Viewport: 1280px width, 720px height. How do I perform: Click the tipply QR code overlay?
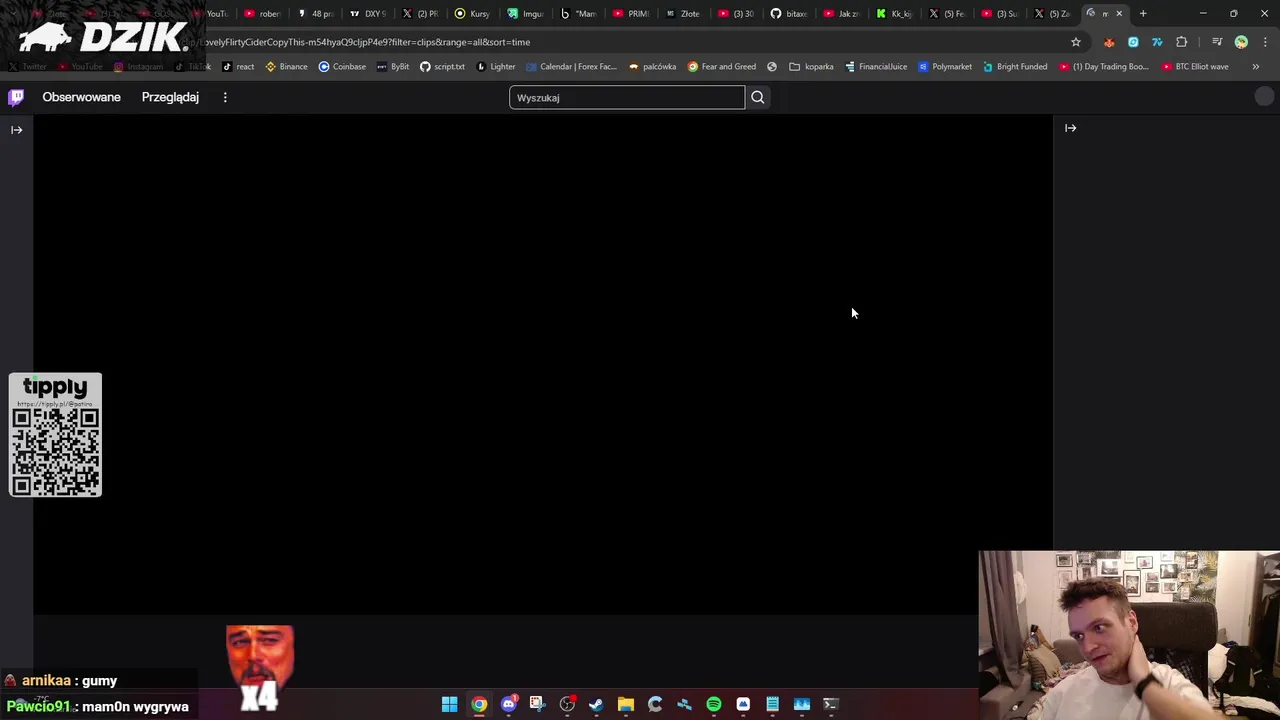[55, 435]
